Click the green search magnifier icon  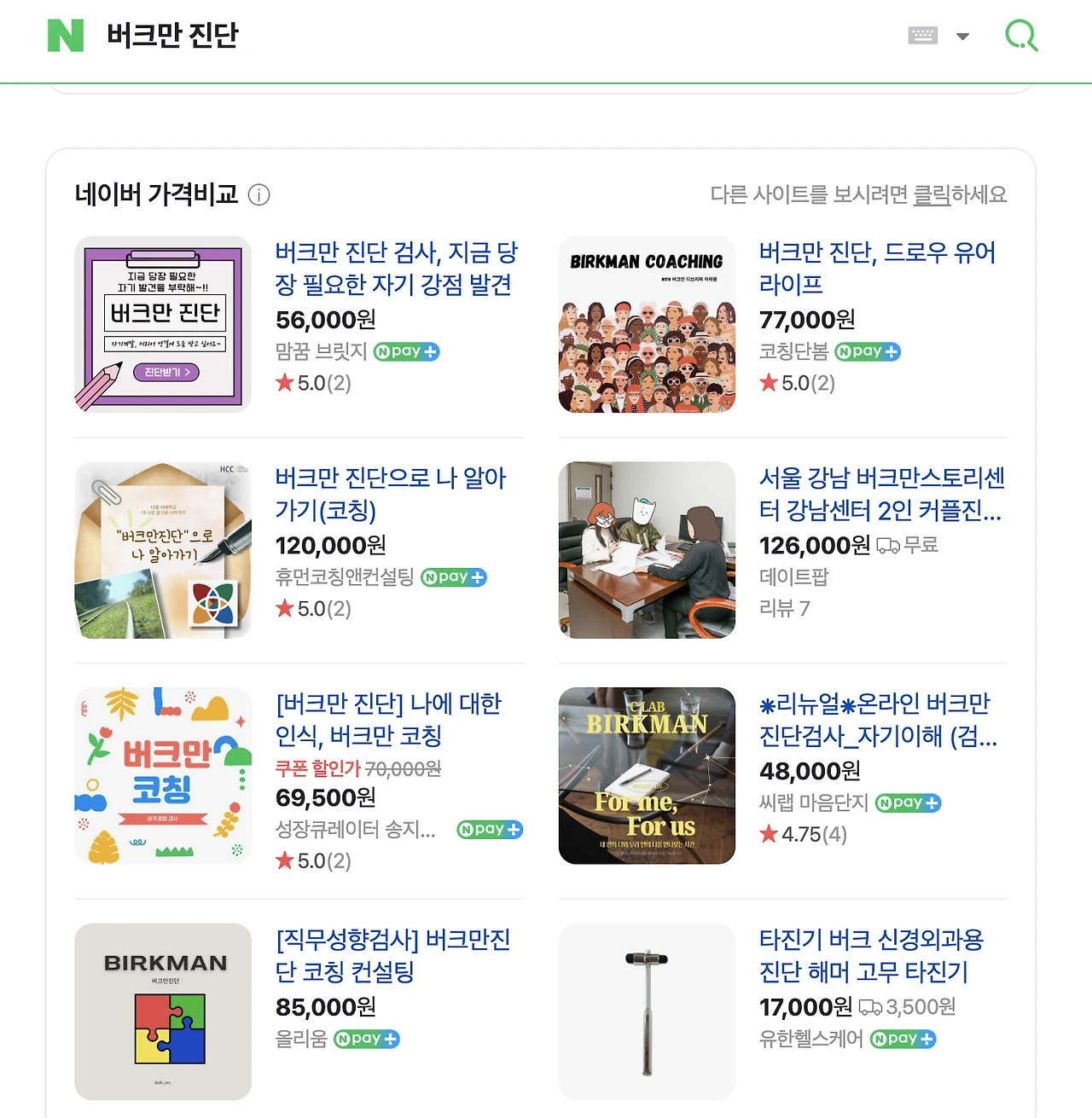[x=1021, y=36]
